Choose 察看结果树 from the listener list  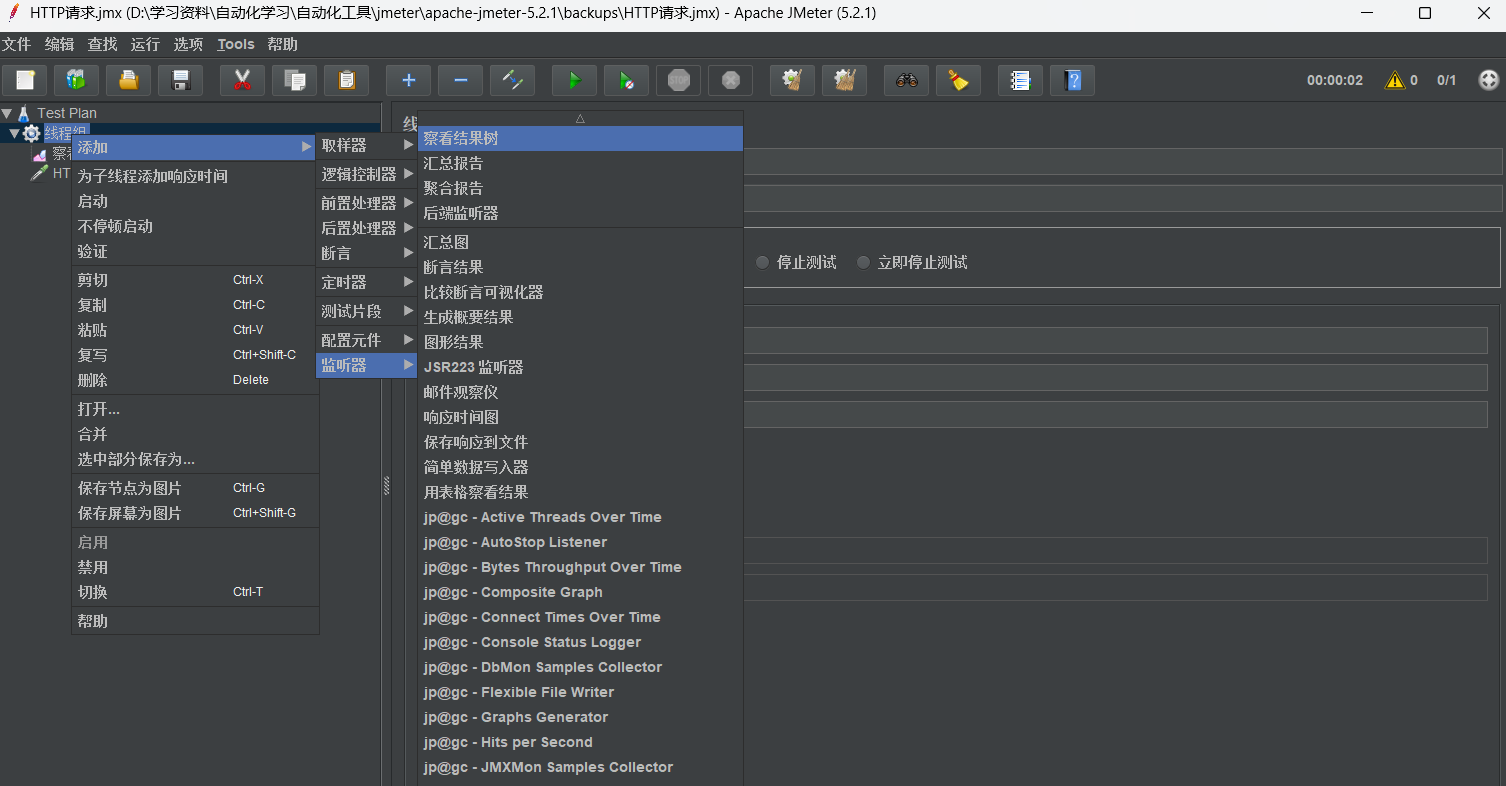click(581, 138)
